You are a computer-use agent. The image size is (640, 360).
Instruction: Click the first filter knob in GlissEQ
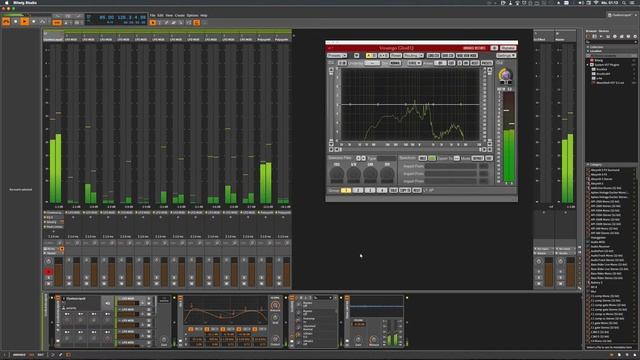(337, 174)
